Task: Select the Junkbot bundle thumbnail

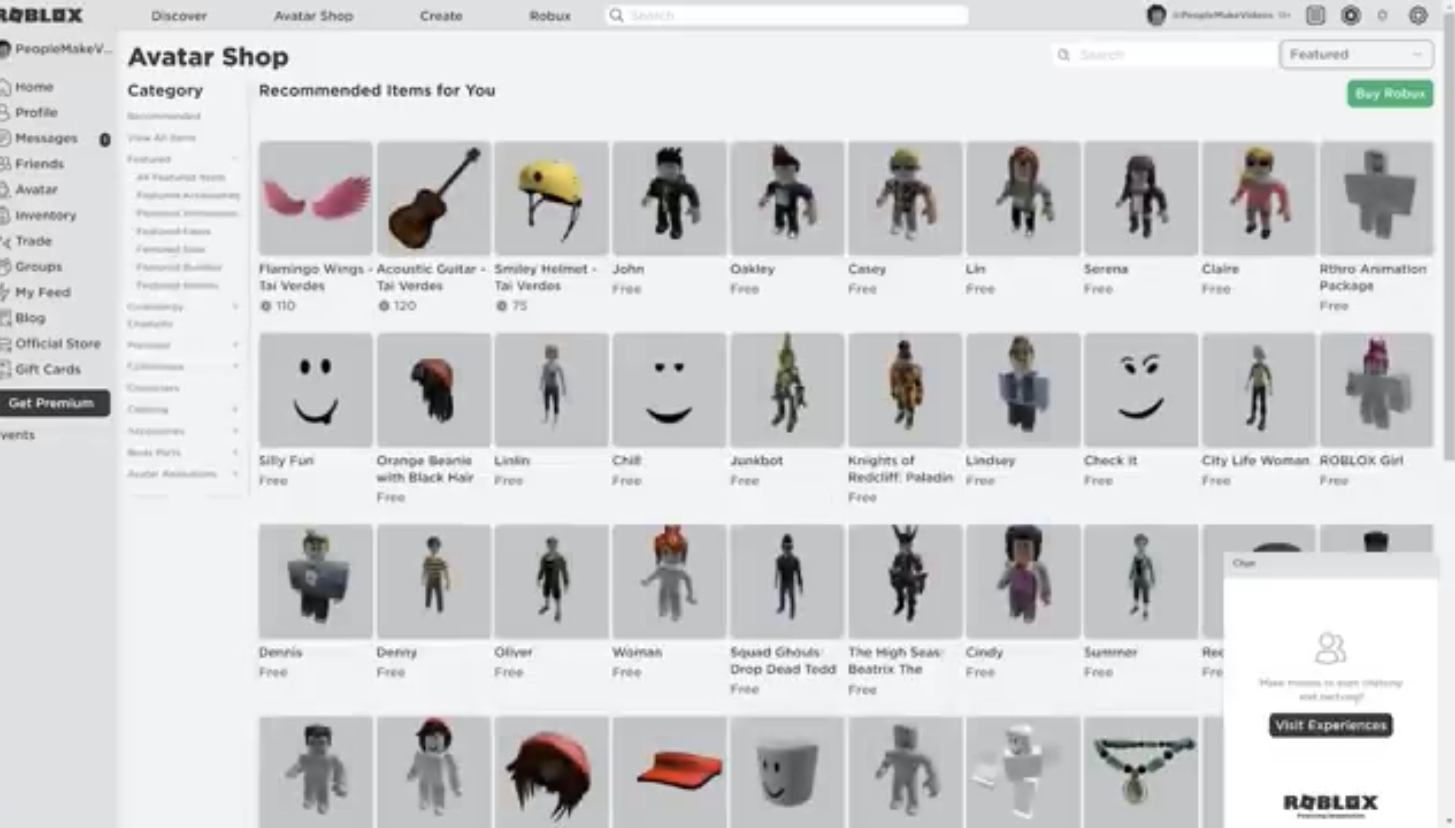Action: [787, 390]
